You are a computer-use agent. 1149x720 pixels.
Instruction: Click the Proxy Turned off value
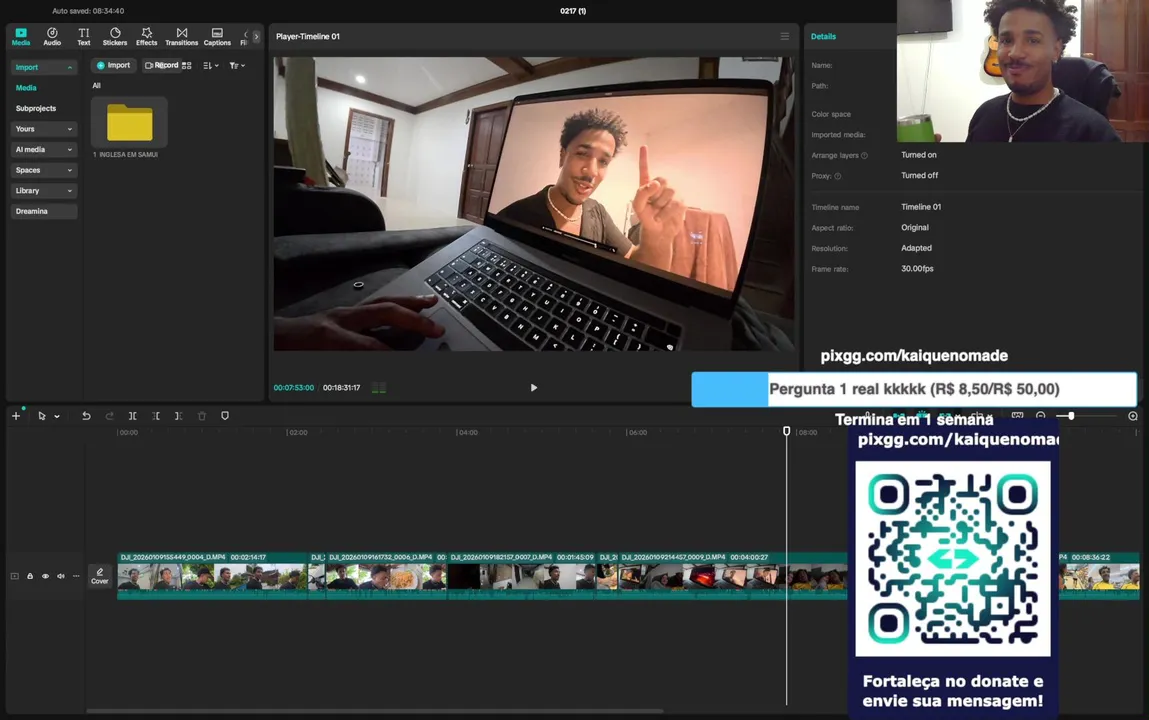(x=920, y=175)
